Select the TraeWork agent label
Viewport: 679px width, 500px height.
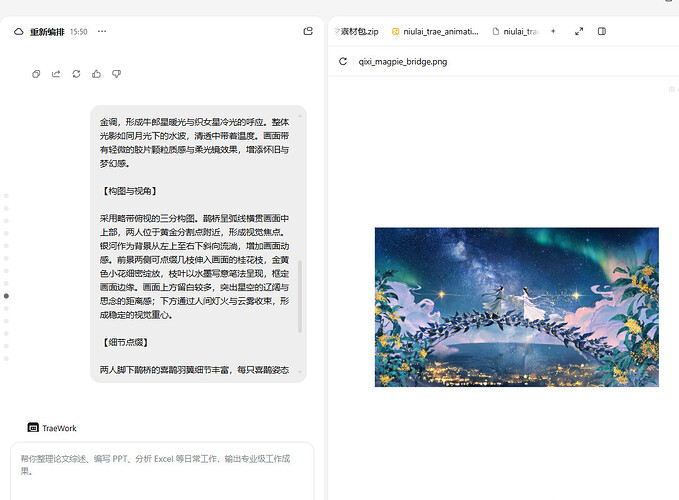(59, 428)
